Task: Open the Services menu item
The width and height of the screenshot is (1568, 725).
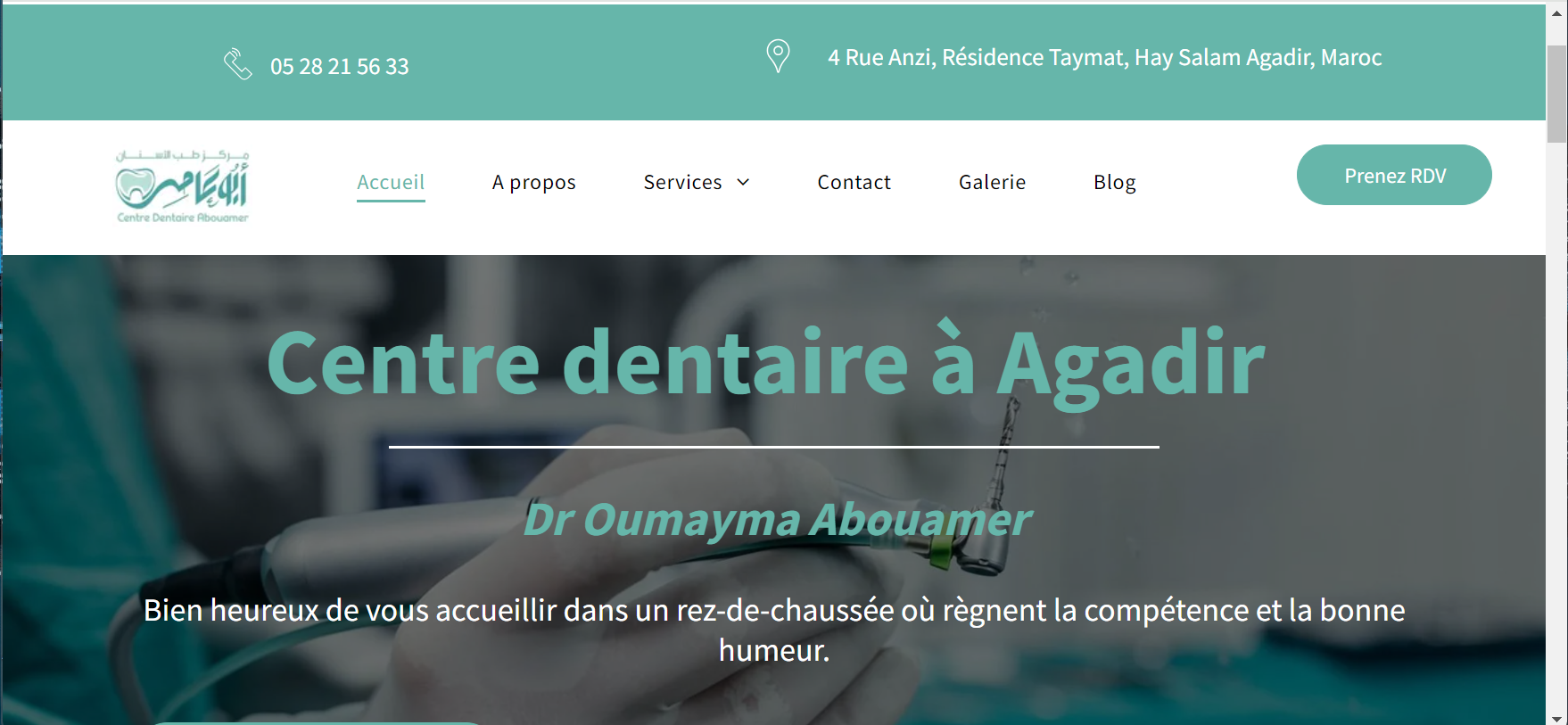Action: click(682, 182)
